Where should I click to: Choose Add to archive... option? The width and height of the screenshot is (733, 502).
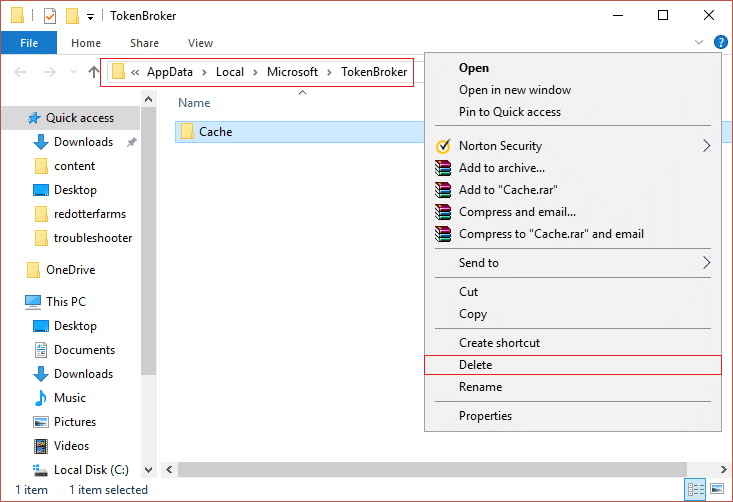tap(573, 168)
